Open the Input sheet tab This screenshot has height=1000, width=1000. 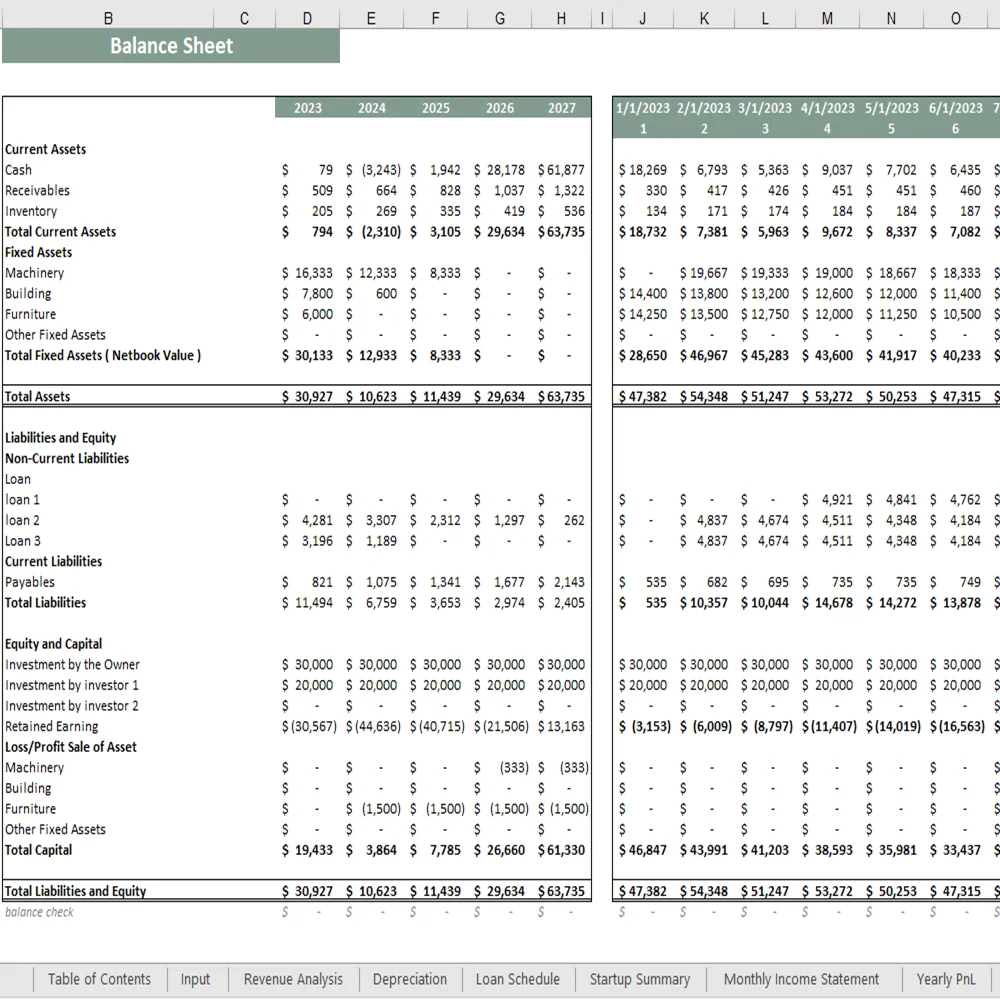196,979
